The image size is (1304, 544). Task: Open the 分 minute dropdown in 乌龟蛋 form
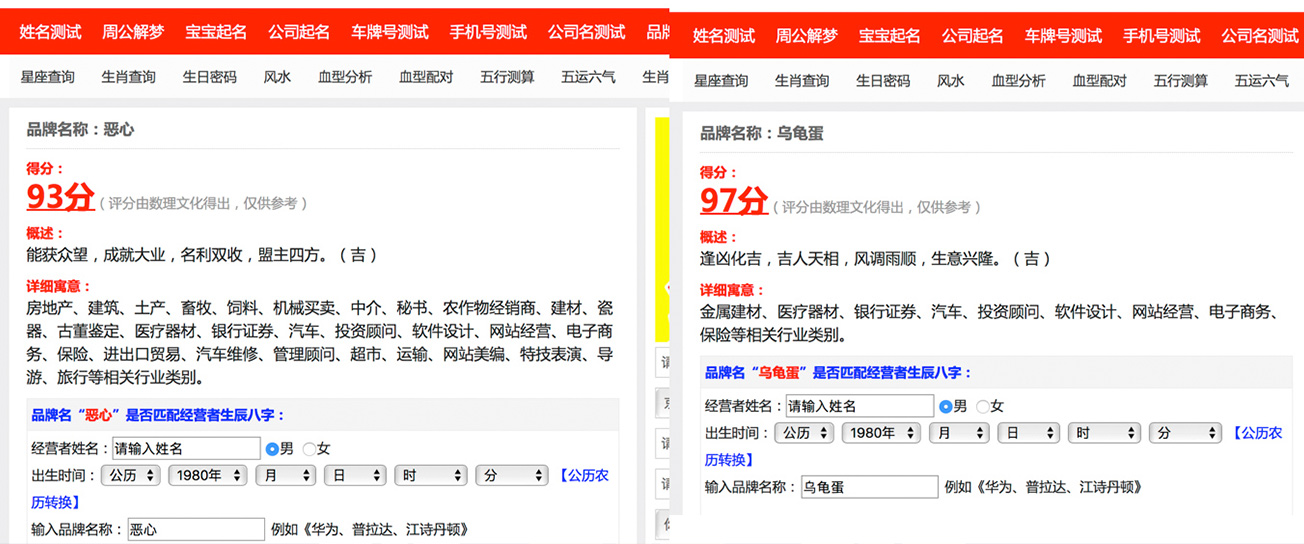pyautogui.click(x=1184, y=433)
